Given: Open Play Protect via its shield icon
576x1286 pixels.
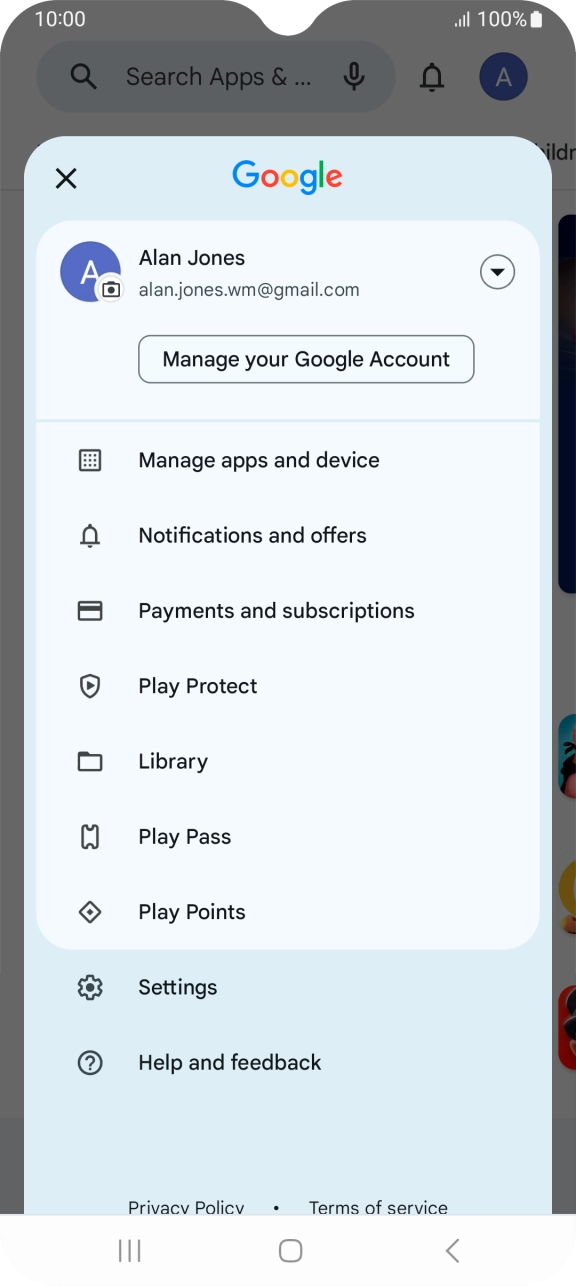Looking at the screenshot, I should pyautogui.click(x=90, y=686).
